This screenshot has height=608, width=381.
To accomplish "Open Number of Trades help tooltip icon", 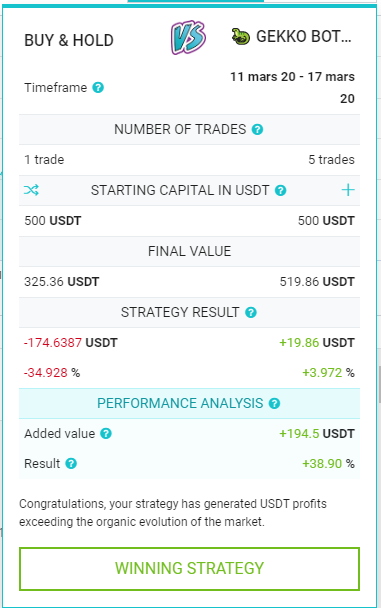I will (x=257, y=130).
